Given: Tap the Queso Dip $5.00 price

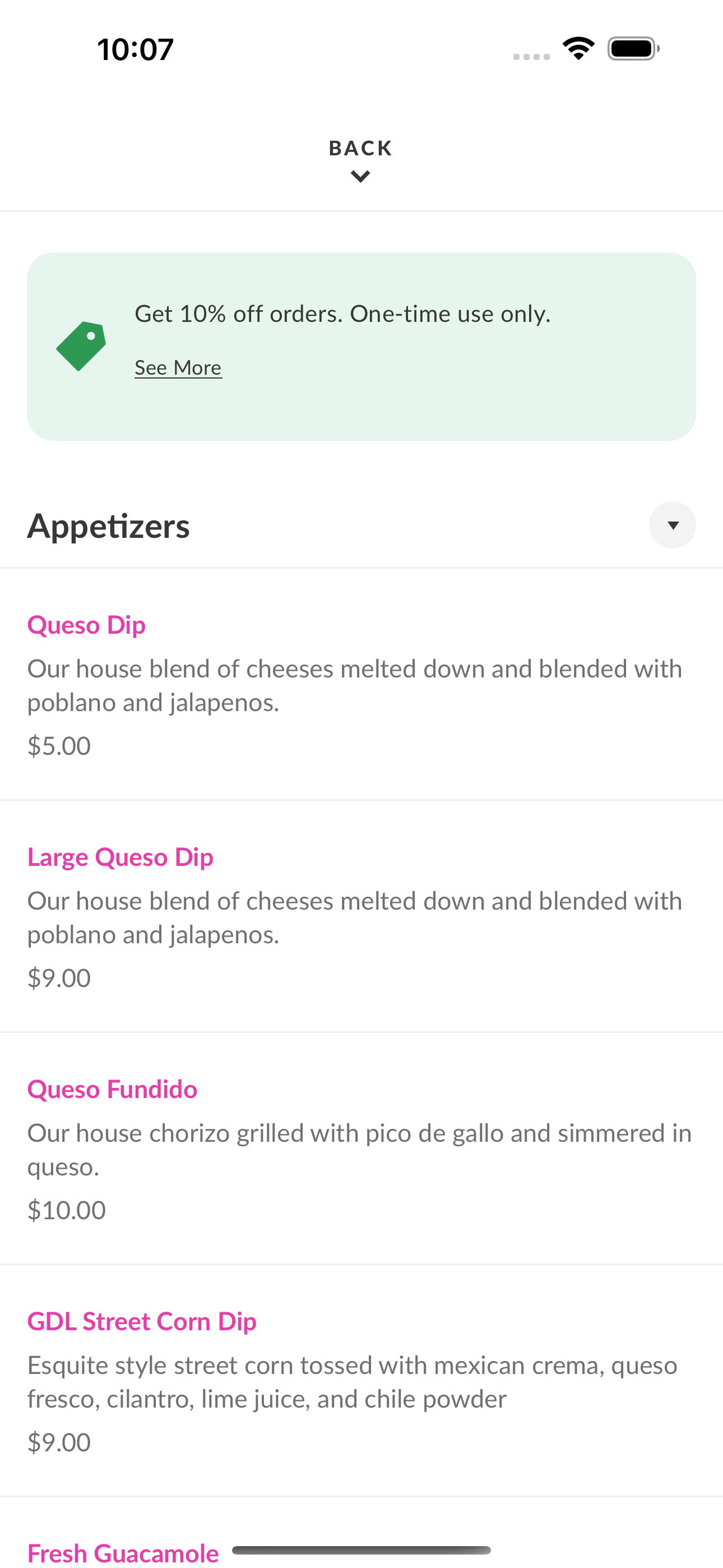Looking at the screenshot, I should [59, 746].
